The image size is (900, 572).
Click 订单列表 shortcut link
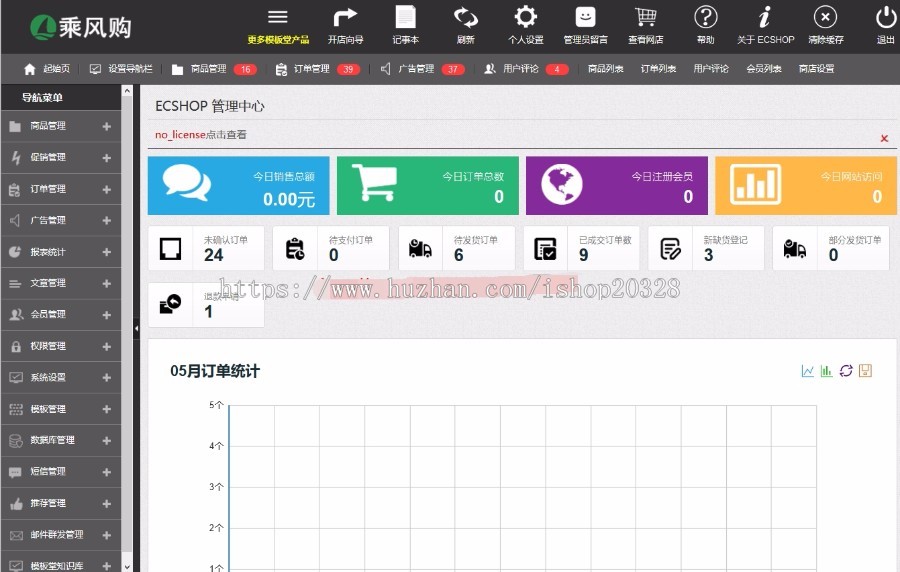click(658, 69)
